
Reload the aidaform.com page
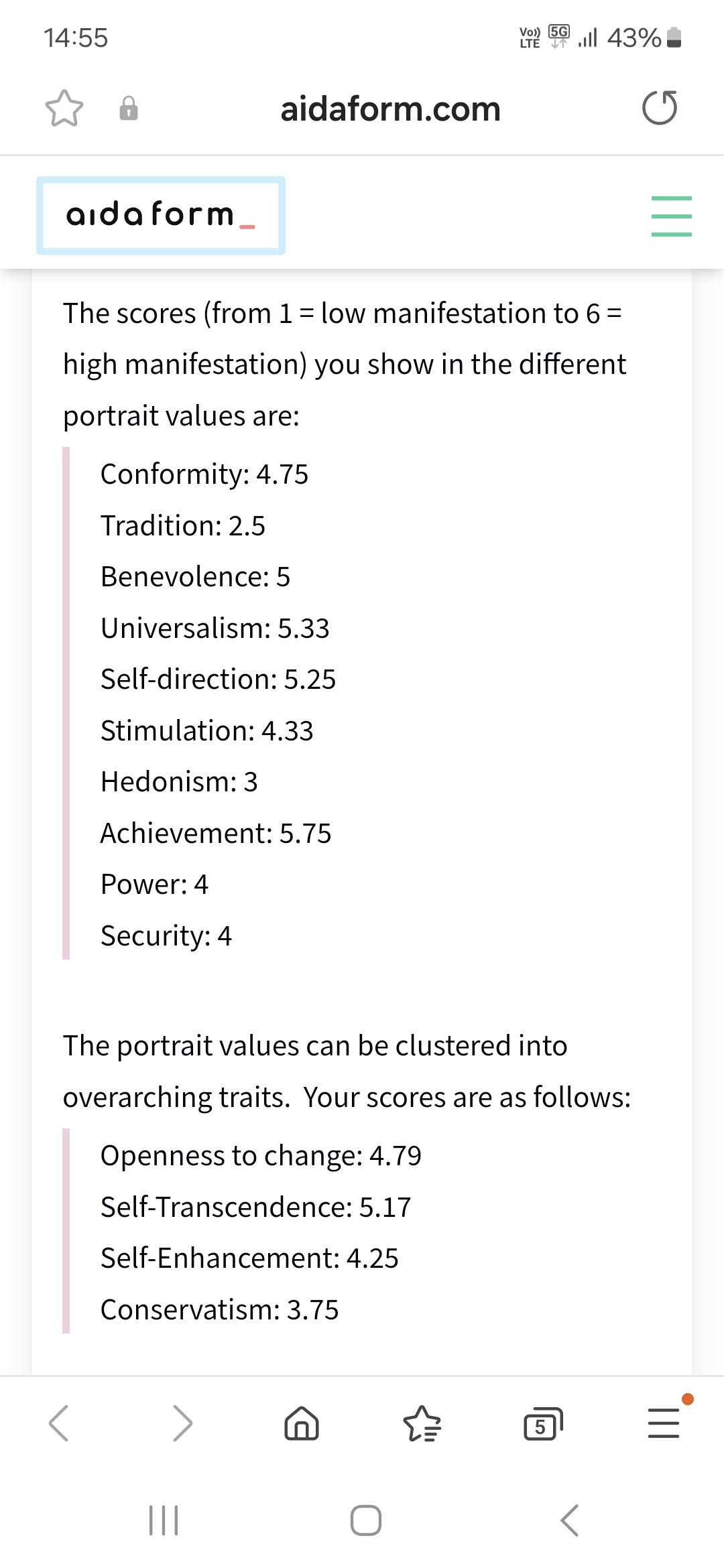point(660,109)
